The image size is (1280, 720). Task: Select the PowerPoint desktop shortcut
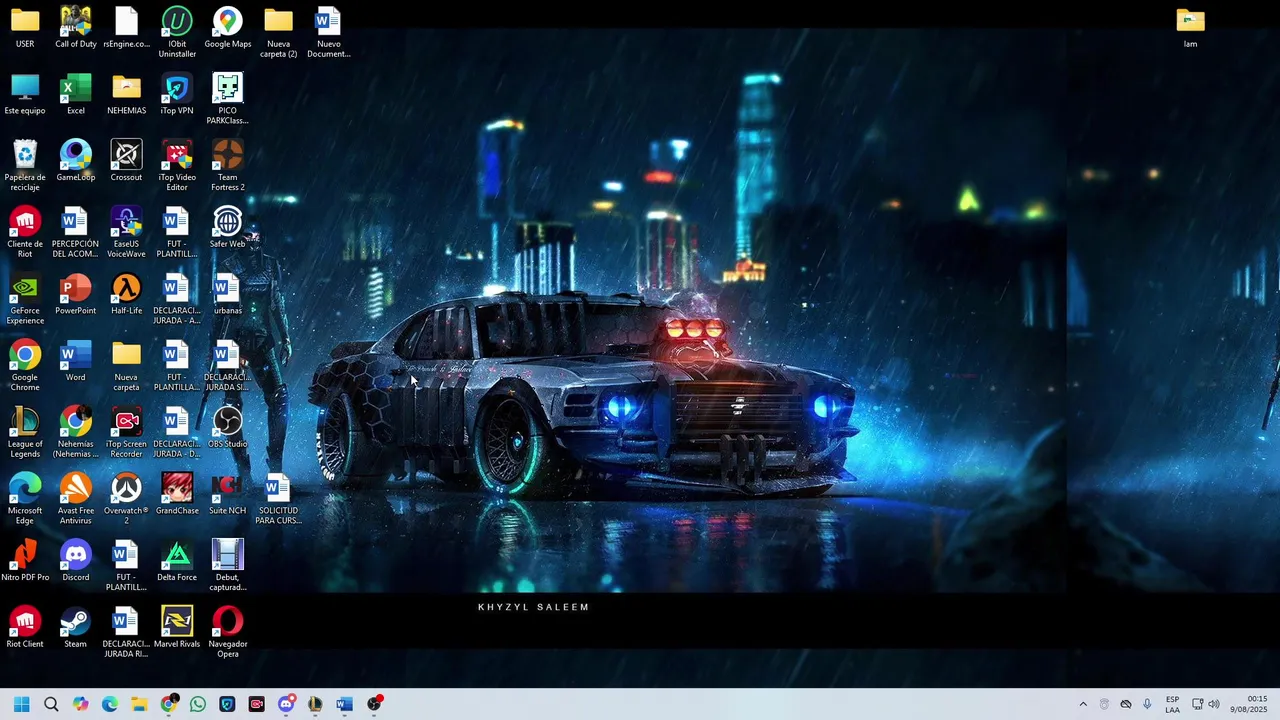(76, 294)
